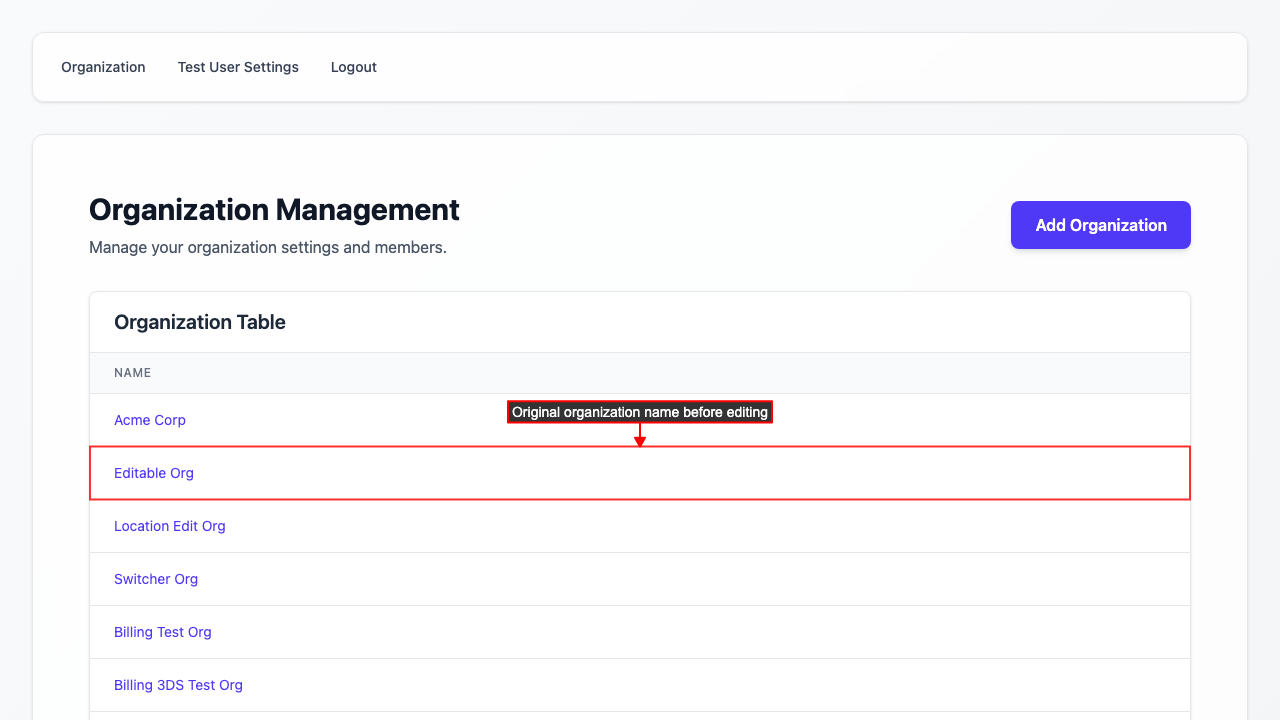Open the Billing Test Org entry
This screenshot has width=1280, height=720.
pos(163,632)
